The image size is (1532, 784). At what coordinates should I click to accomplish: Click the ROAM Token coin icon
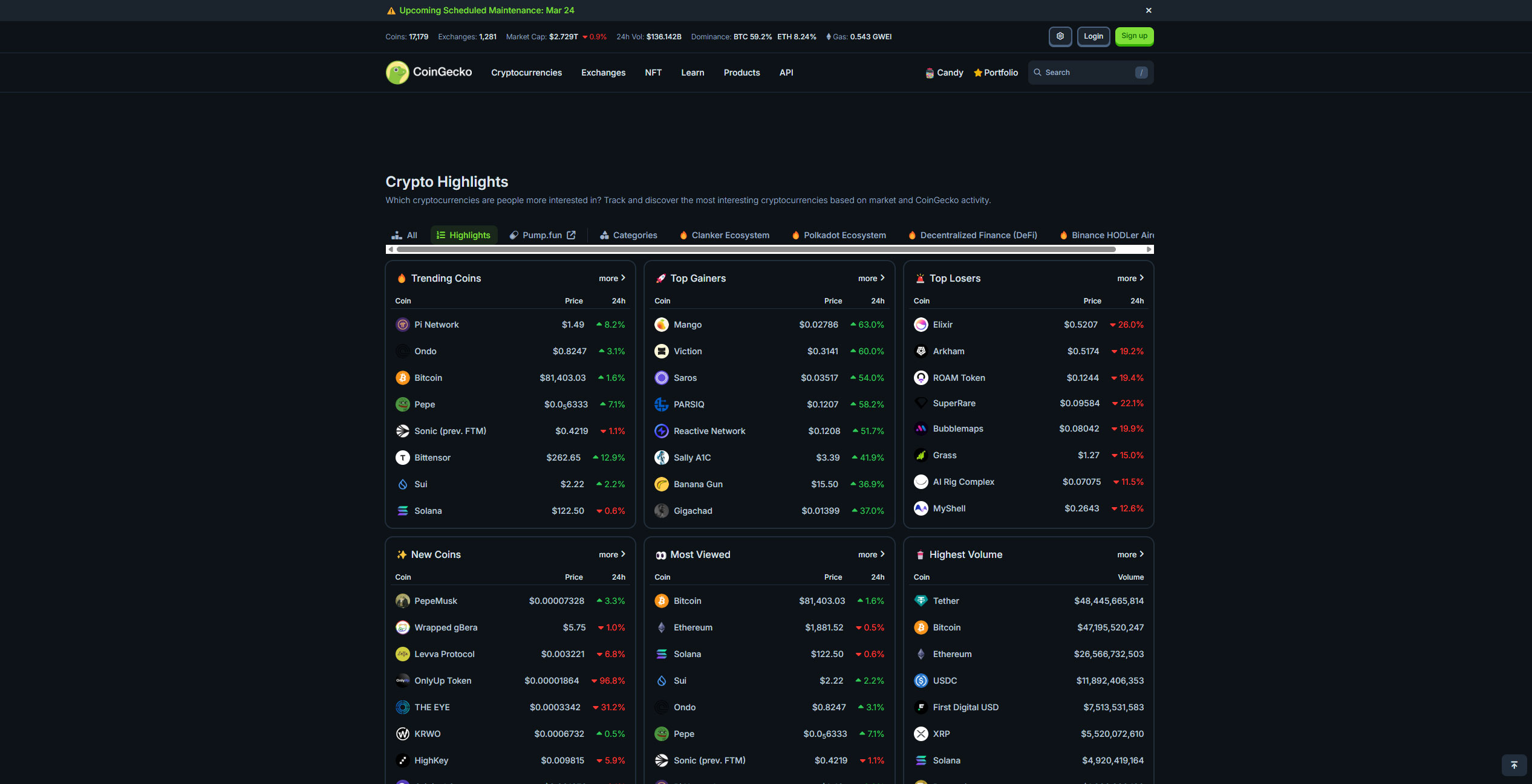(921, 378)
